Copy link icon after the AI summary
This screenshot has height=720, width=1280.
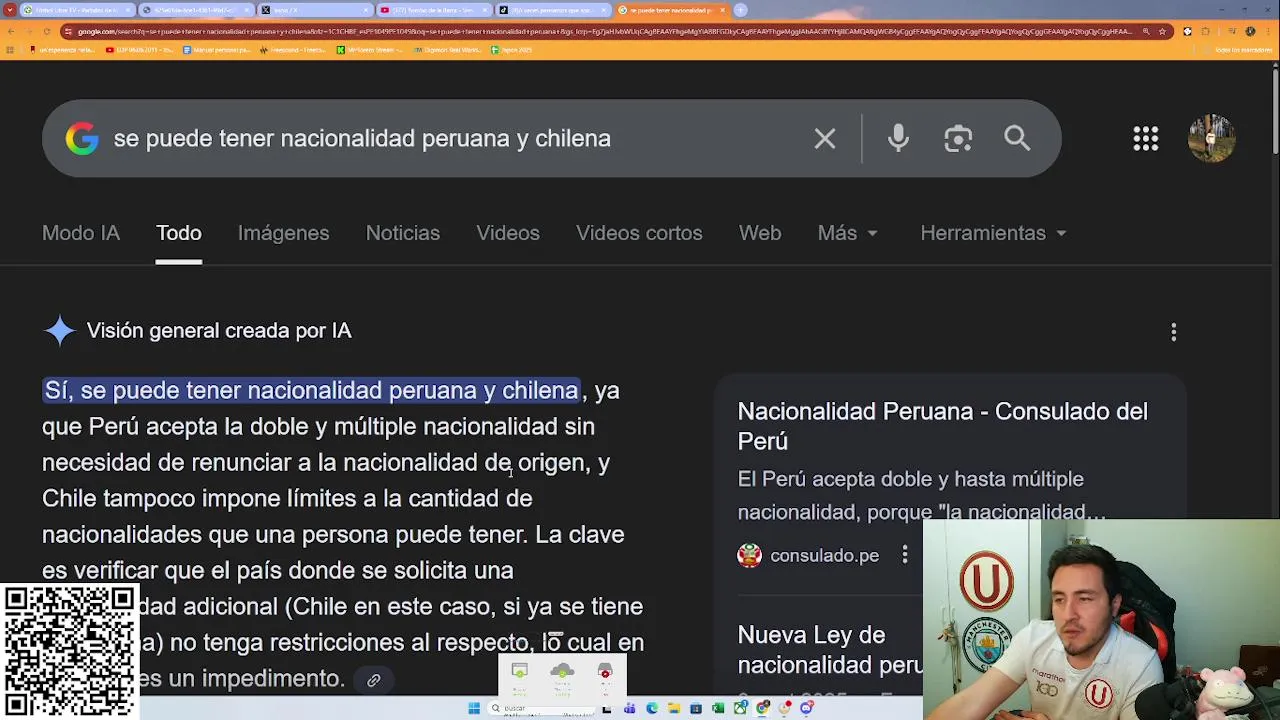point(373,680)
